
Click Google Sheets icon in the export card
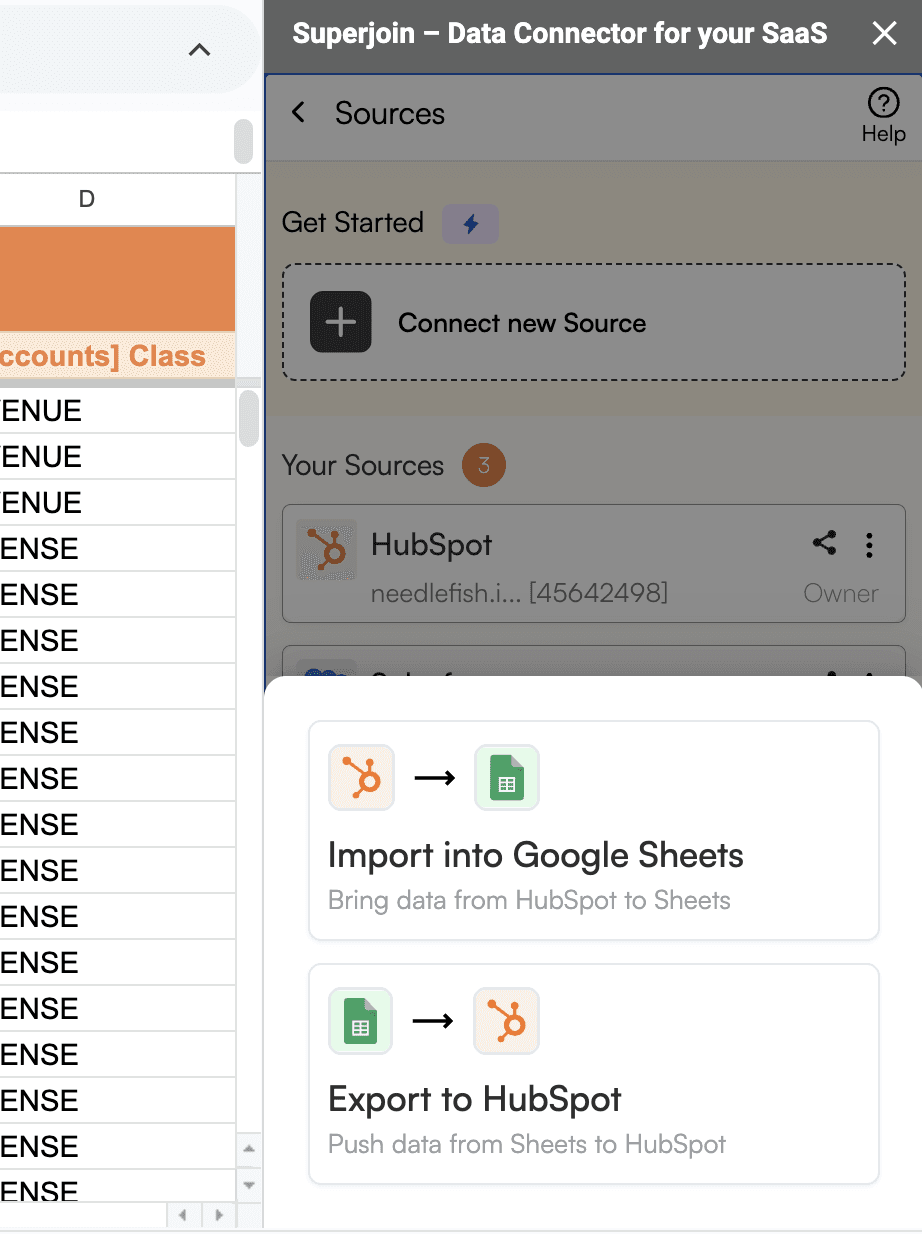pos(361,1021)
